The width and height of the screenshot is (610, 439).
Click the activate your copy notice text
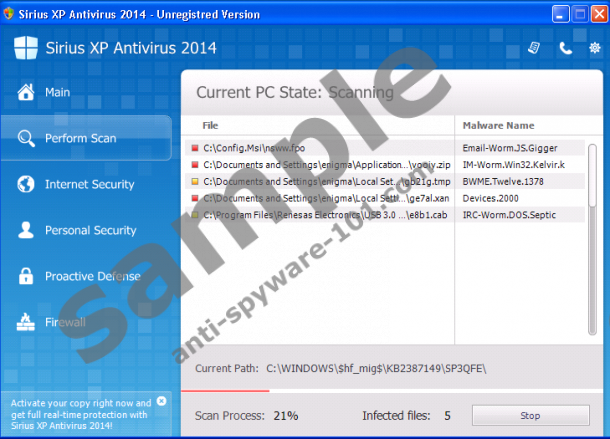point(80,414)
